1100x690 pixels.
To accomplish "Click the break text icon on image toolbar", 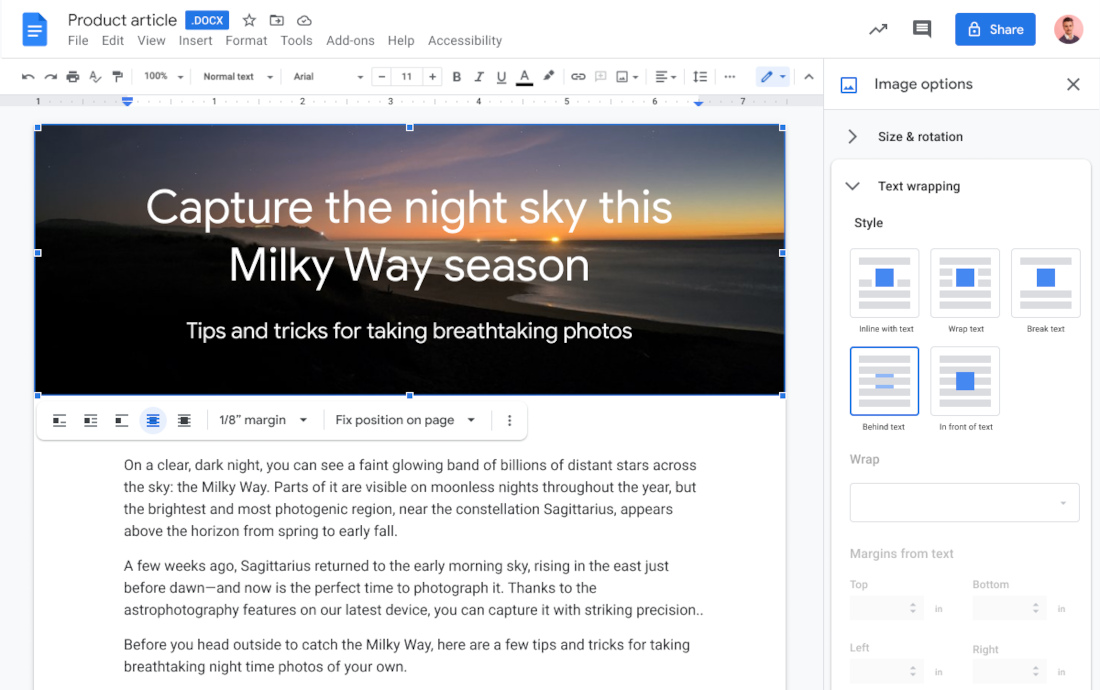I will (x=122, y=421).
